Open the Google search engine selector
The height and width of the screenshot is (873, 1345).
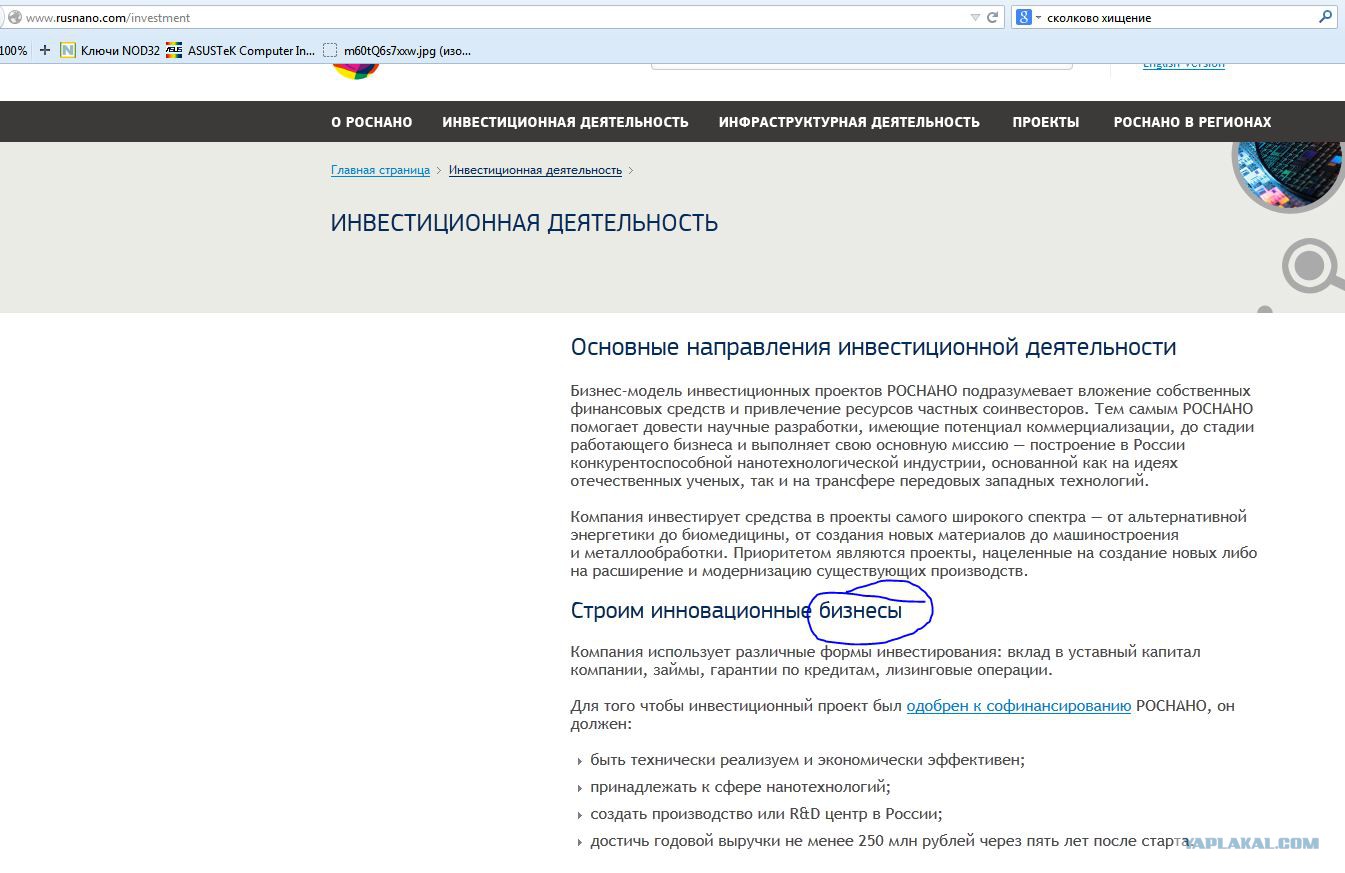point(1029,17)
